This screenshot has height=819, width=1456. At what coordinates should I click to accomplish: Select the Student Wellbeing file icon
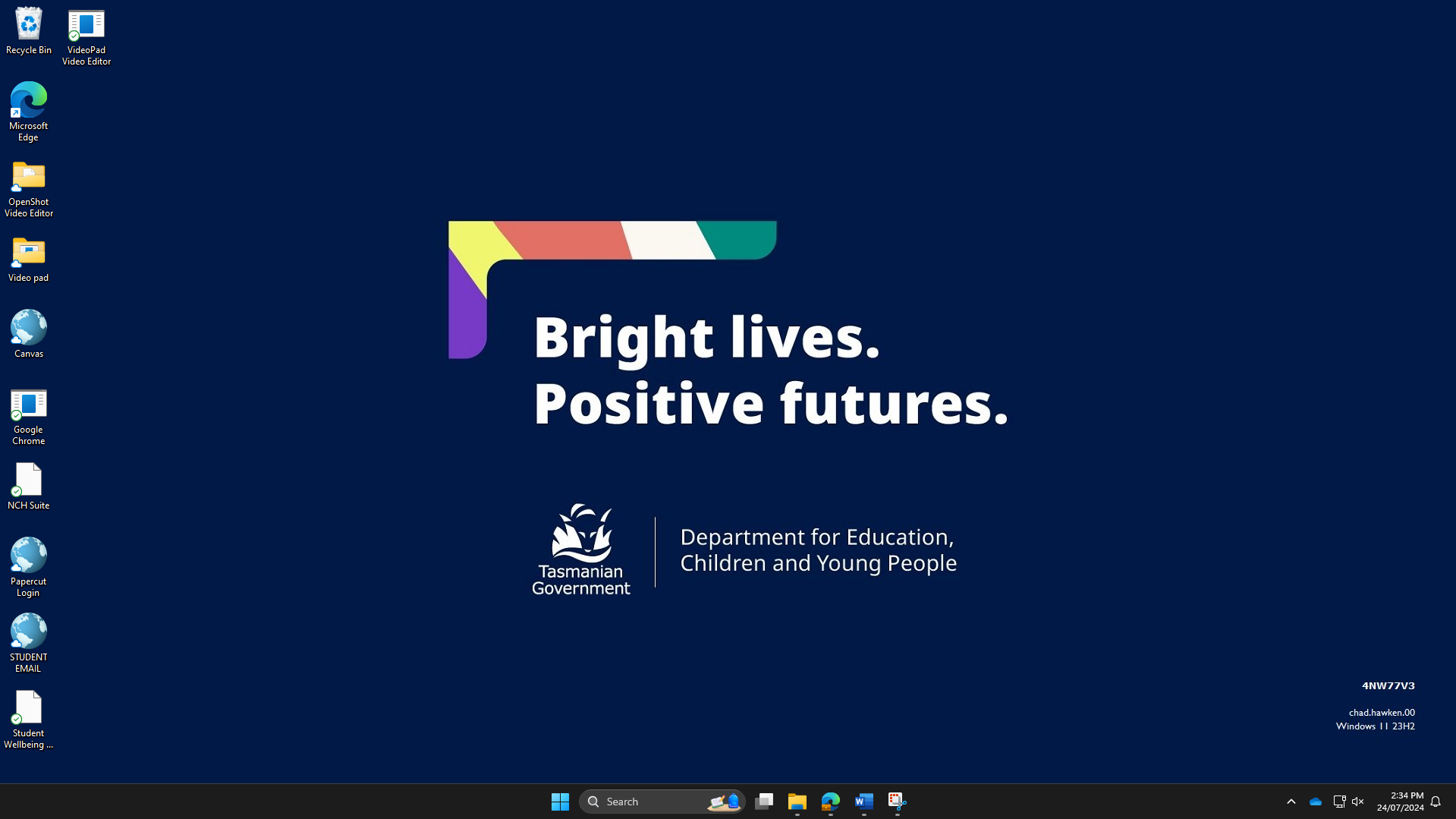tap(29, 720)
